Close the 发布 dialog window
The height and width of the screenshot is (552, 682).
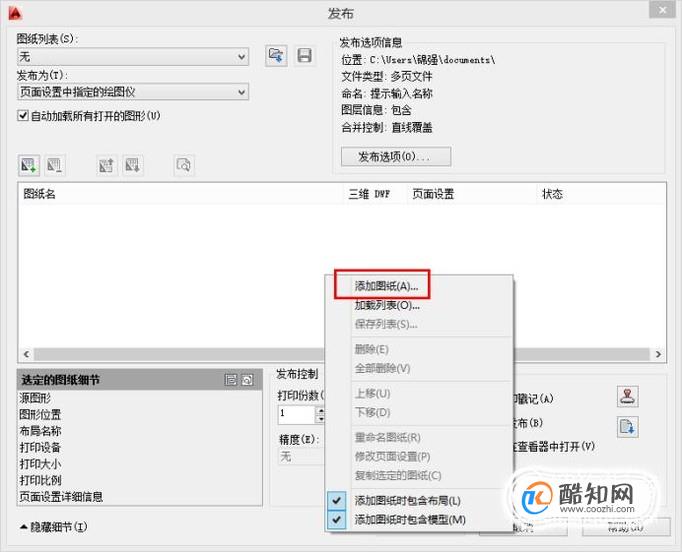click(x=662, y=10)
